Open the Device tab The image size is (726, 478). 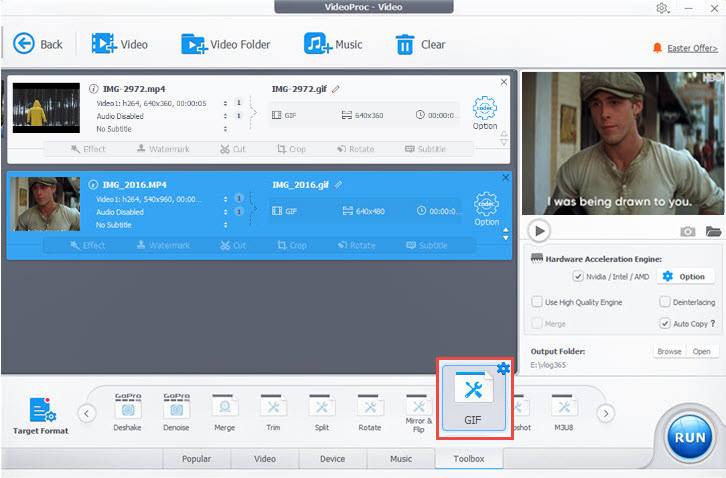332,459
